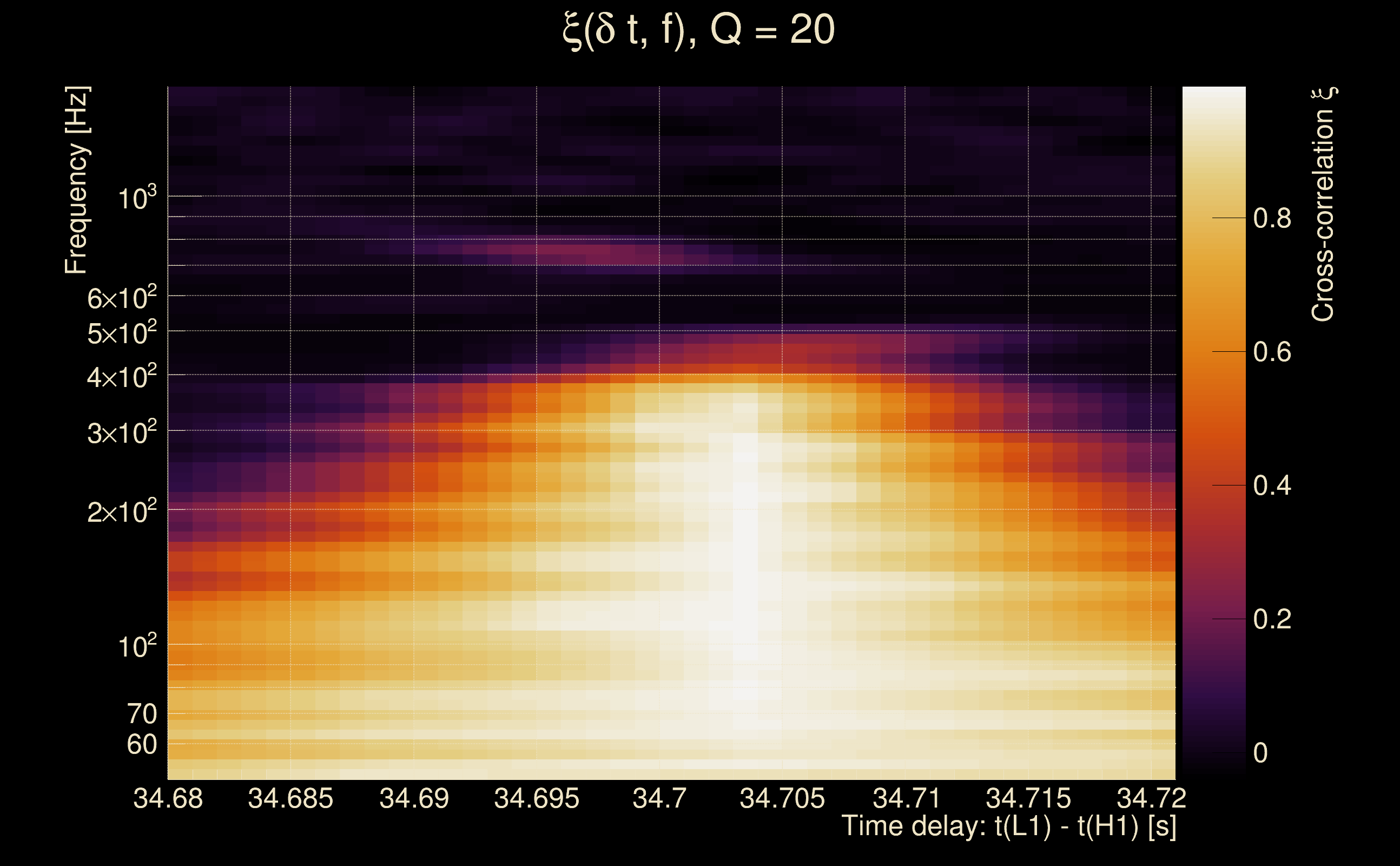Click the plot title ξ(δ t, f), Q = 20

[x=699, y=30]
